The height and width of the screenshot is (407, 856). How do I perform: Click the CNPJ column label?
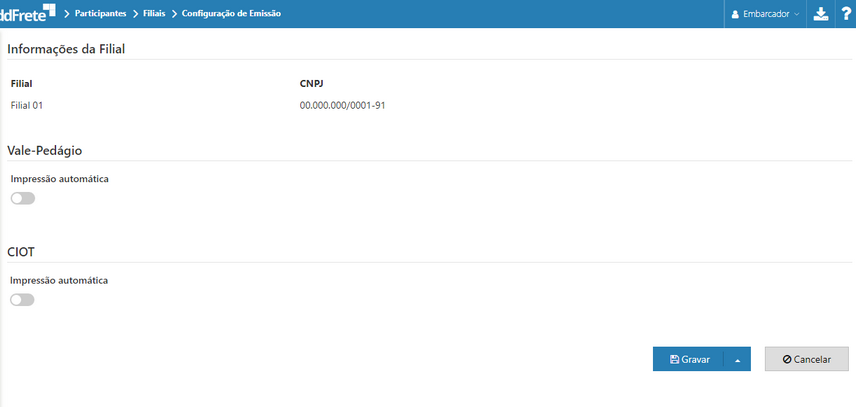coord(310,83)
